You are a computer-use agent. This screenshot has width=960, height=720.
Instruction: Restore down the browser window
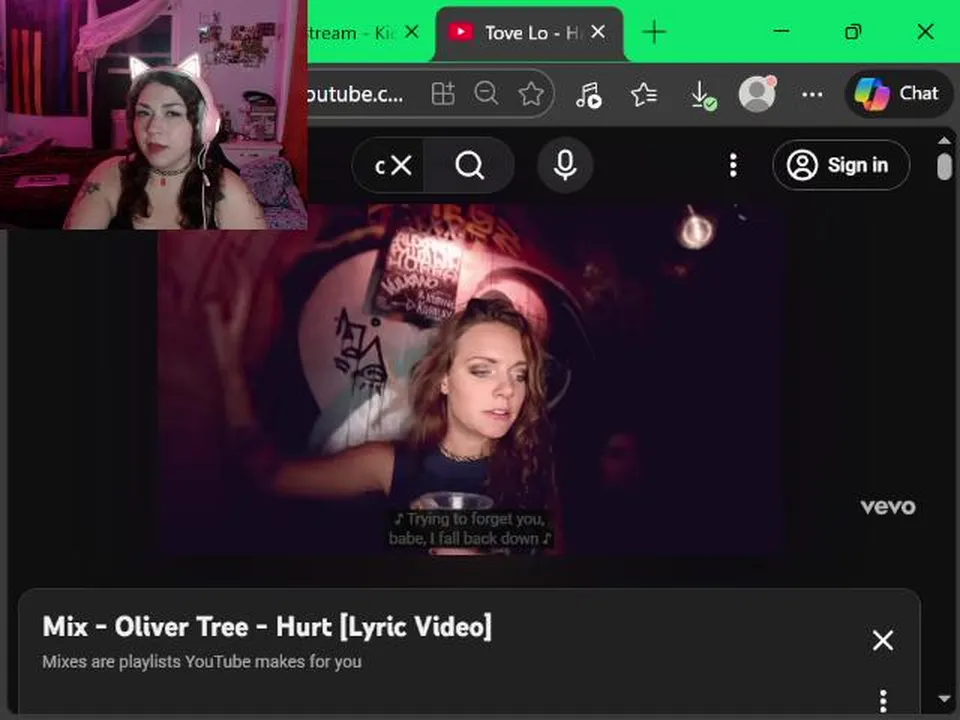[x=853, y=32]
